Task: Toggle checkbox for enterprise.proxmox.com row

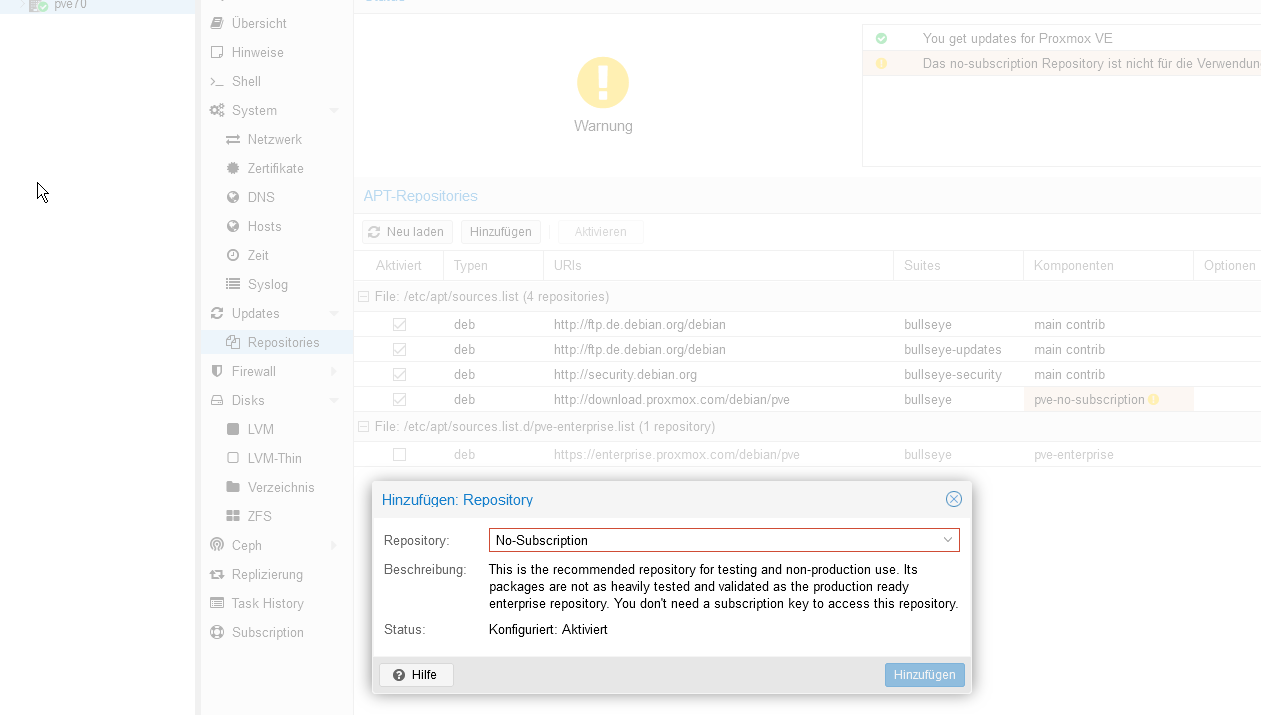Action: pos(399,454)
